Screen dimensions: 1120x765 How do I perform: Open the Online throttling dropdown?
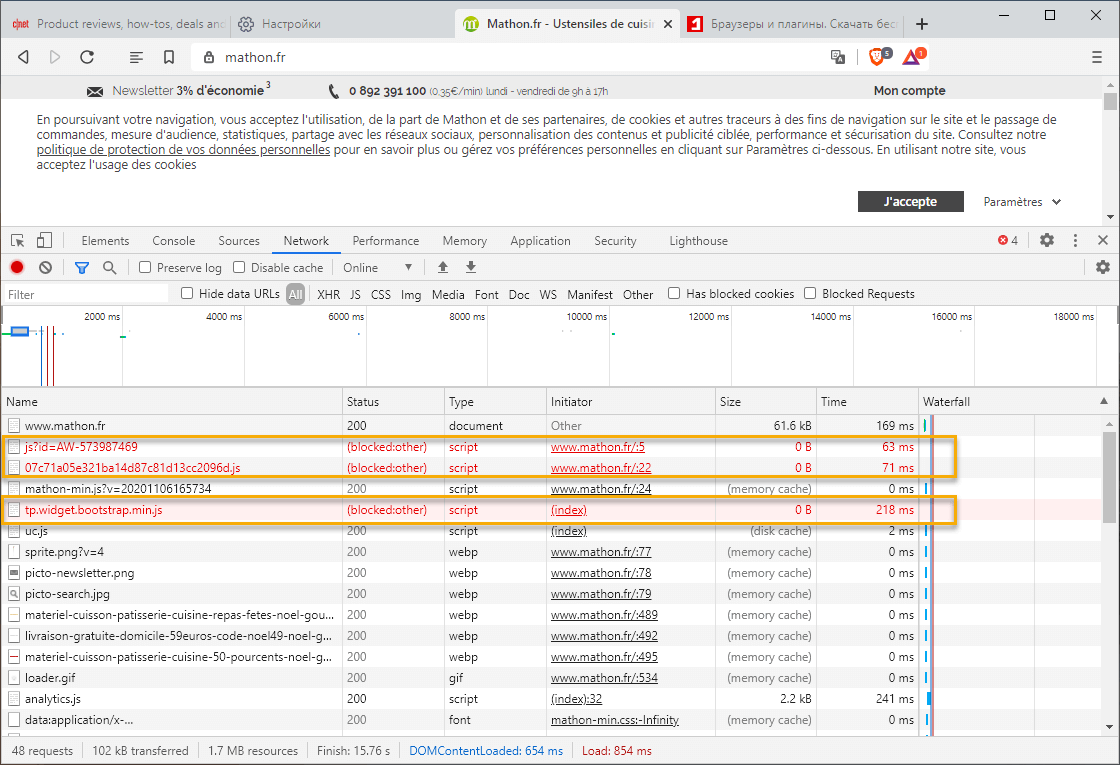[377, 268]
